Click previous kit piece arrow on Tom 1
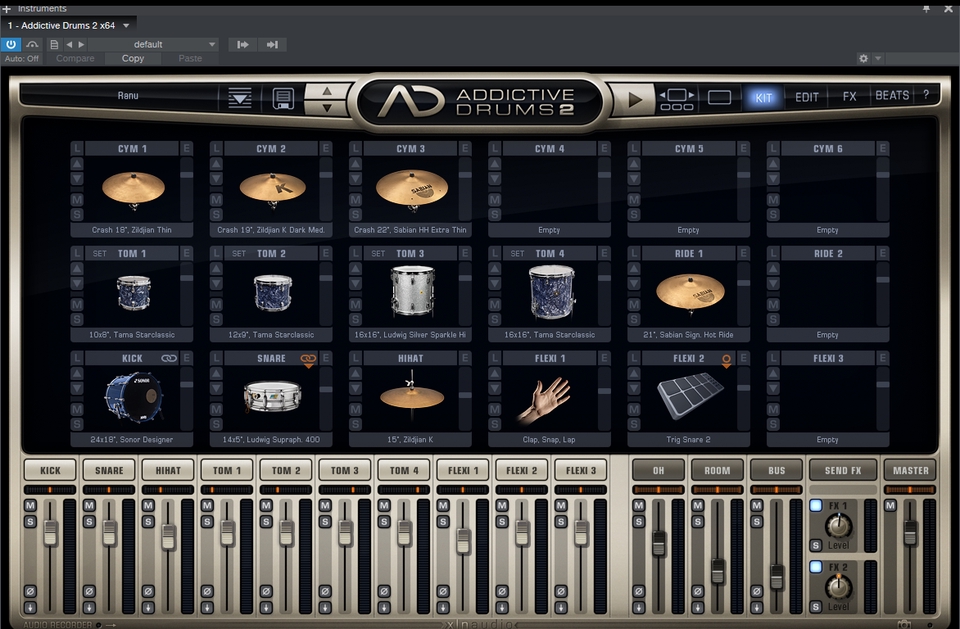Image resolution: width=960 pixels, height=629 pixels. pos(77,268)
